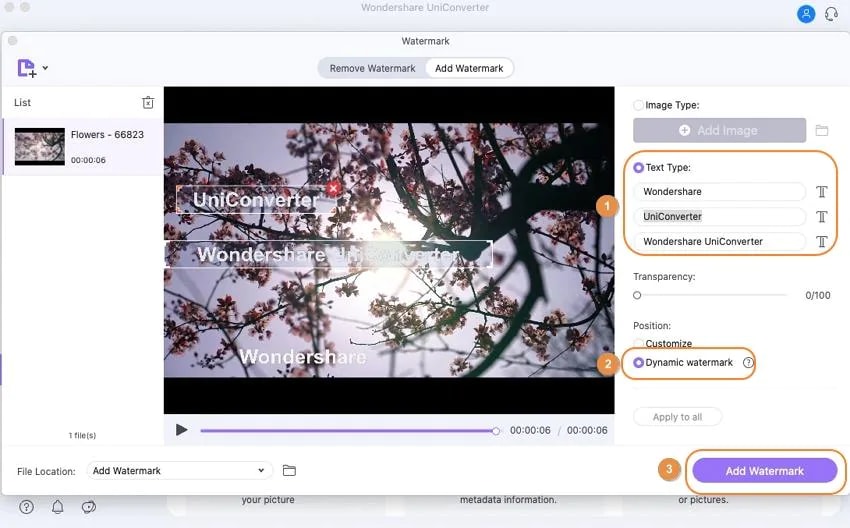Select Flowers - 66823 video thumbnail
Image resolution: width=850 pixels, height=528 pixels.
40,146
